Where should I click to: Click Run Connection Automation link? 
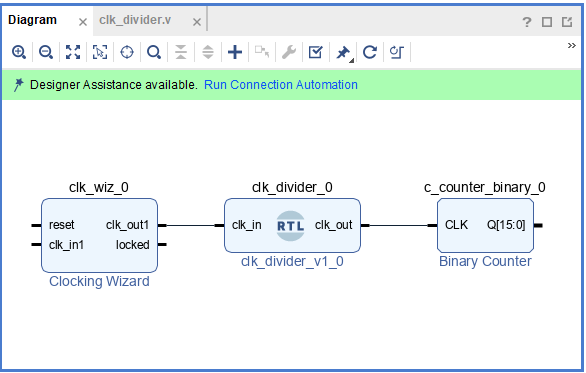281,85
